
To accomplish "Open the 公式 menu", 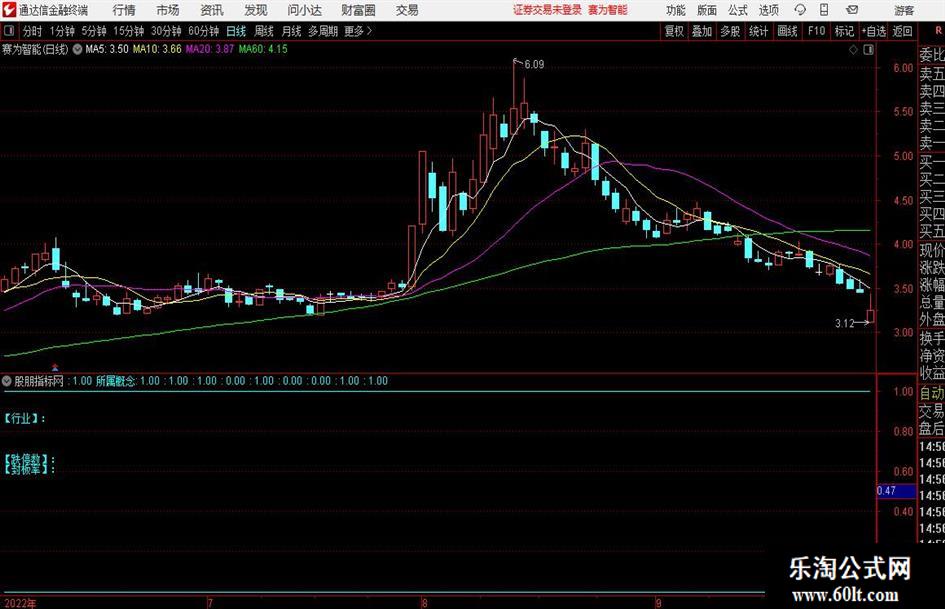I will [x=738, y=10].
